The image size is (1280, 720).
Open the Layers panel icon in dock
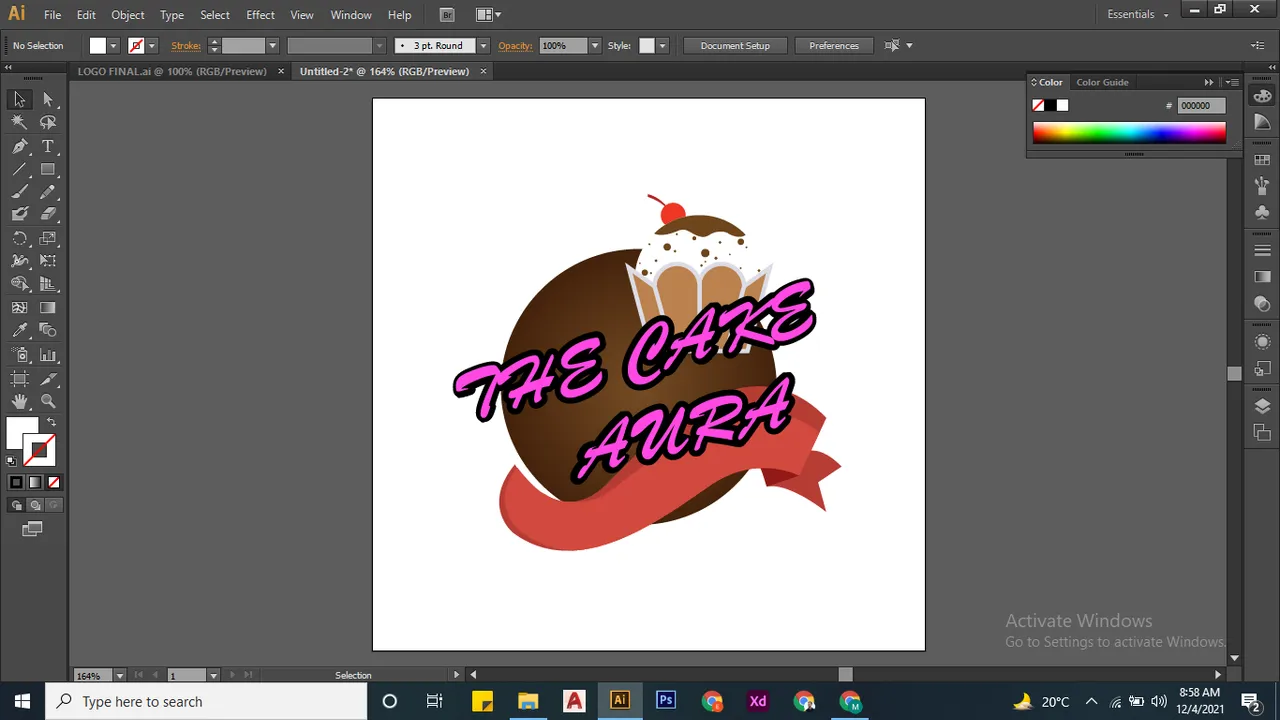(1262, 406)
